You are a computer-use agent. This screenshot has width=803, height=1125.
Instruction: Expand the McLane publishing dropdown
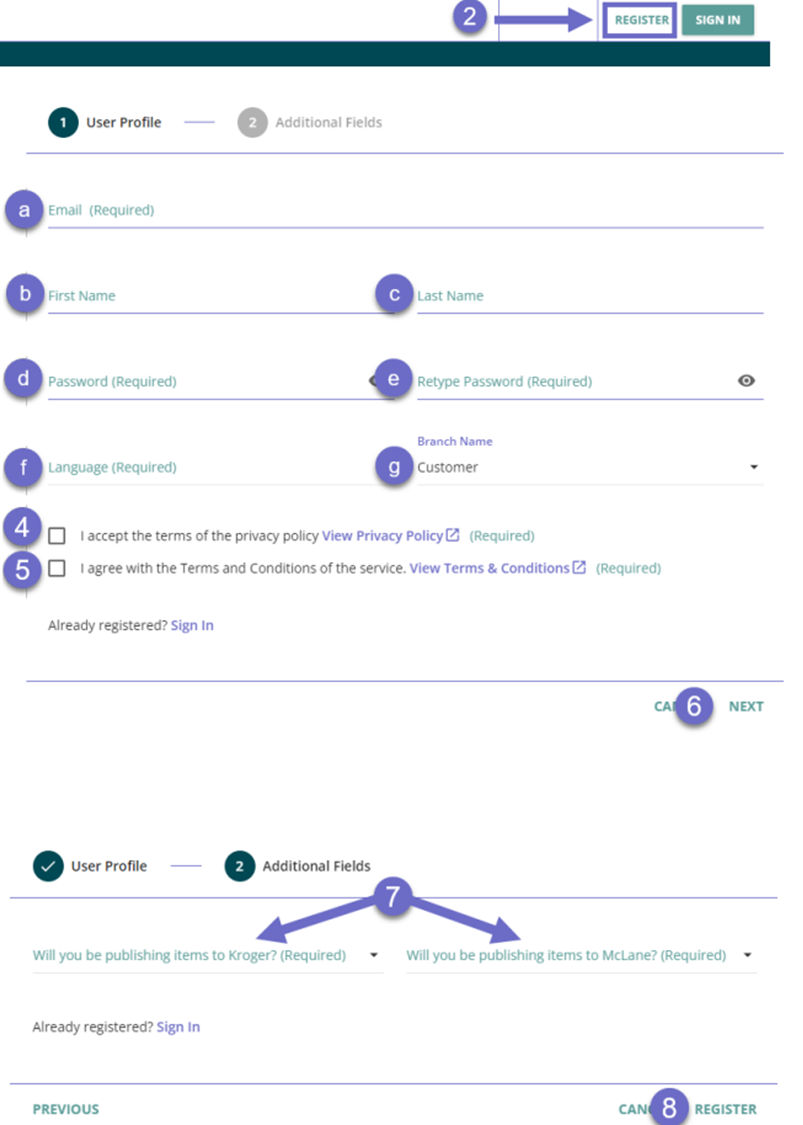[x=747, y=955]
